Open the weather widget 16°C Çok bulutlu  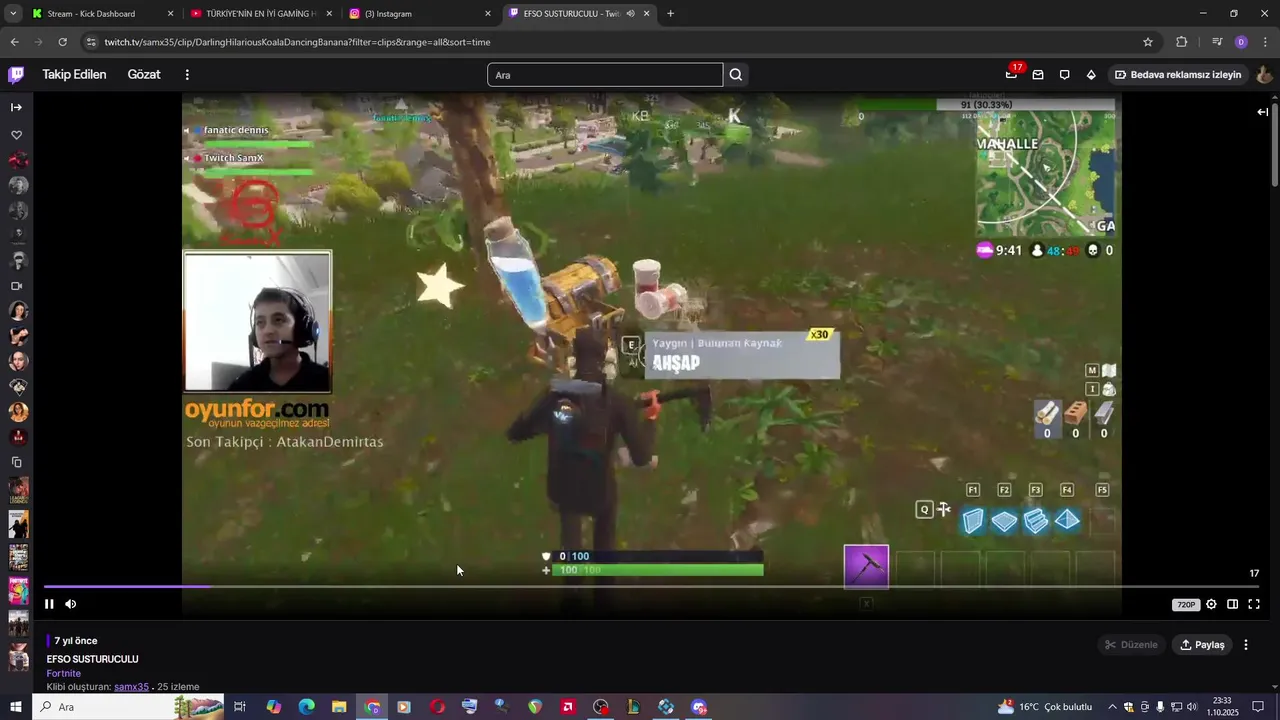[x=1045, y=707]
